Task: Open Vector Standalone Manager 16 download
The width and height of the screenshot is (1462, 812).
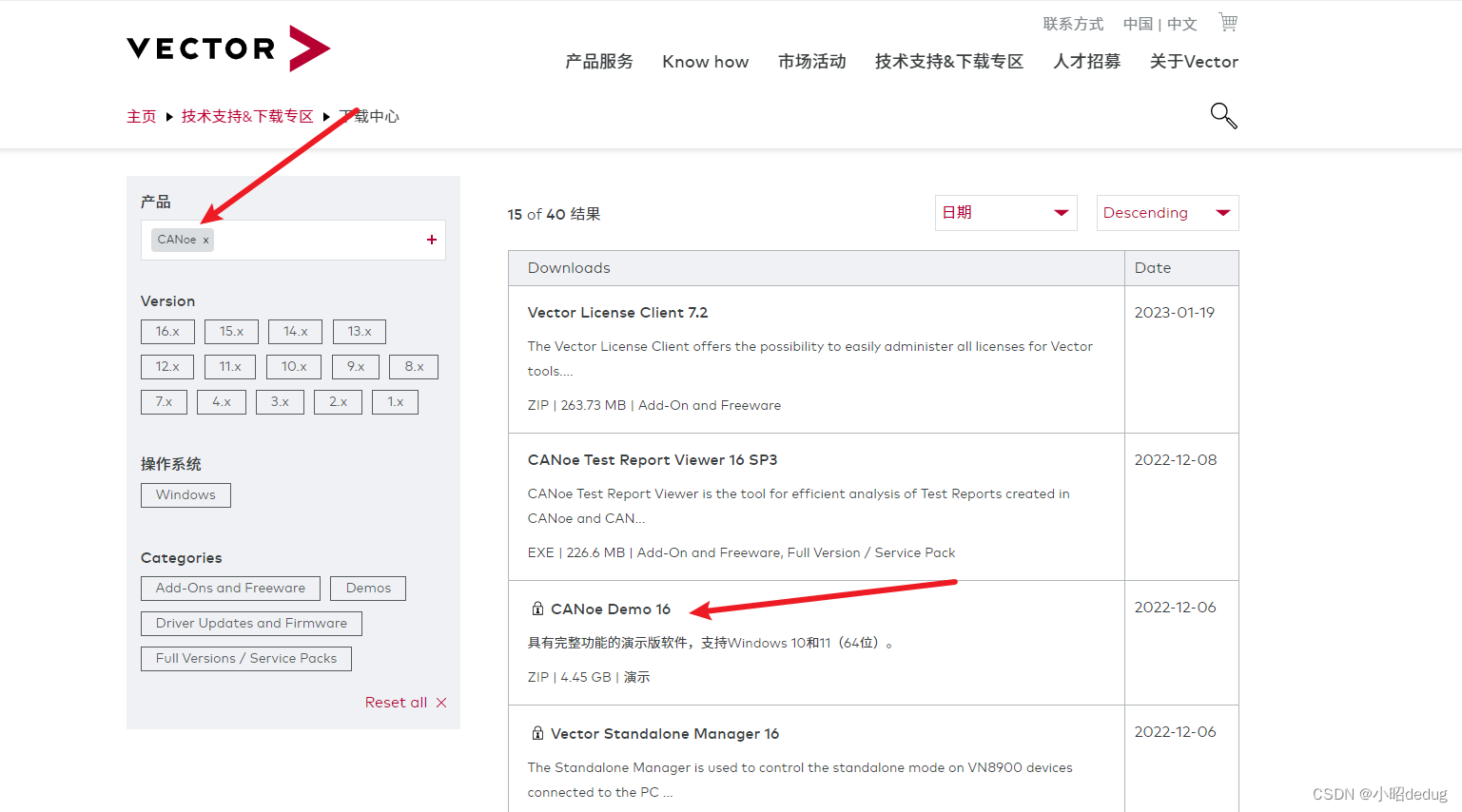Action: (665, 734)
